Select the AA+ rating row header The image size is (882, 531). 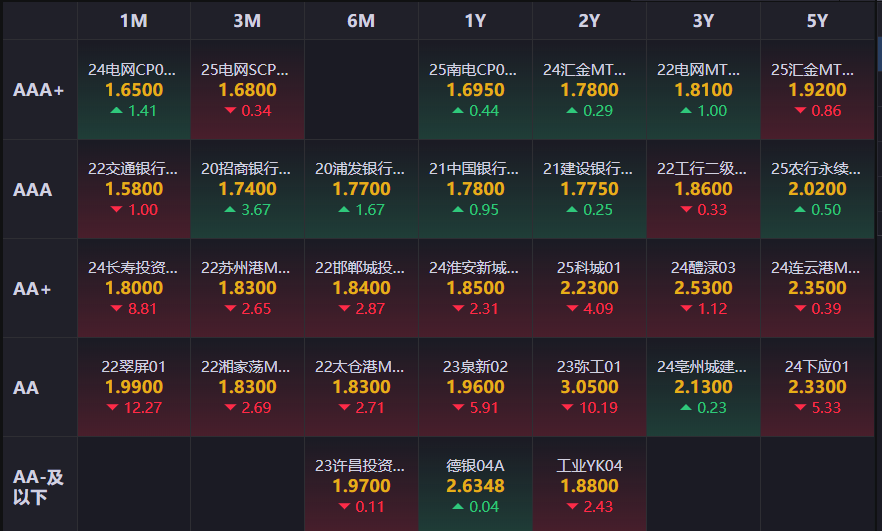pyautogui.click(x=33, y=289)
